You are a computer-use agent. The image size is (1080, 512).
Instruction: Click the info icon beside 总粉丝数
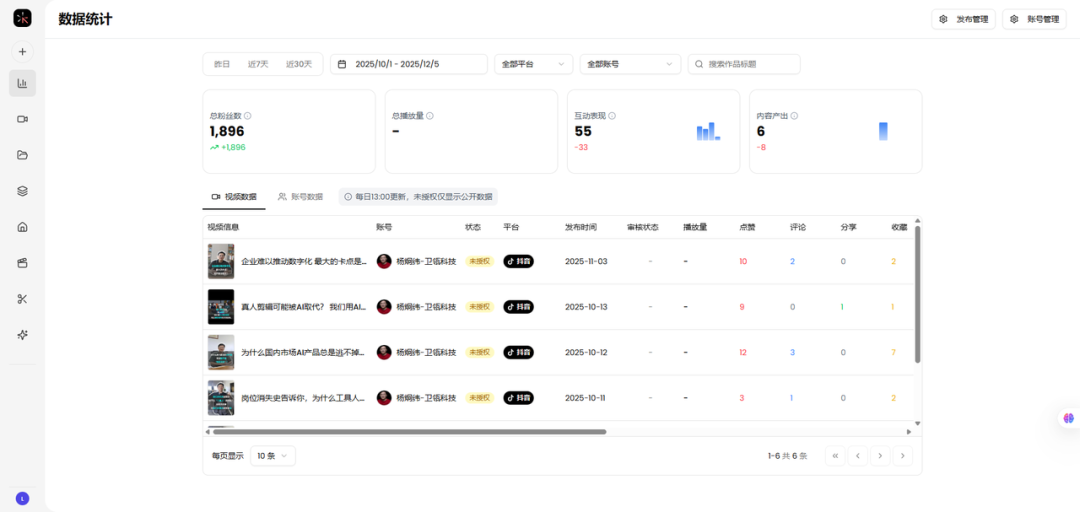coord(248,116)
